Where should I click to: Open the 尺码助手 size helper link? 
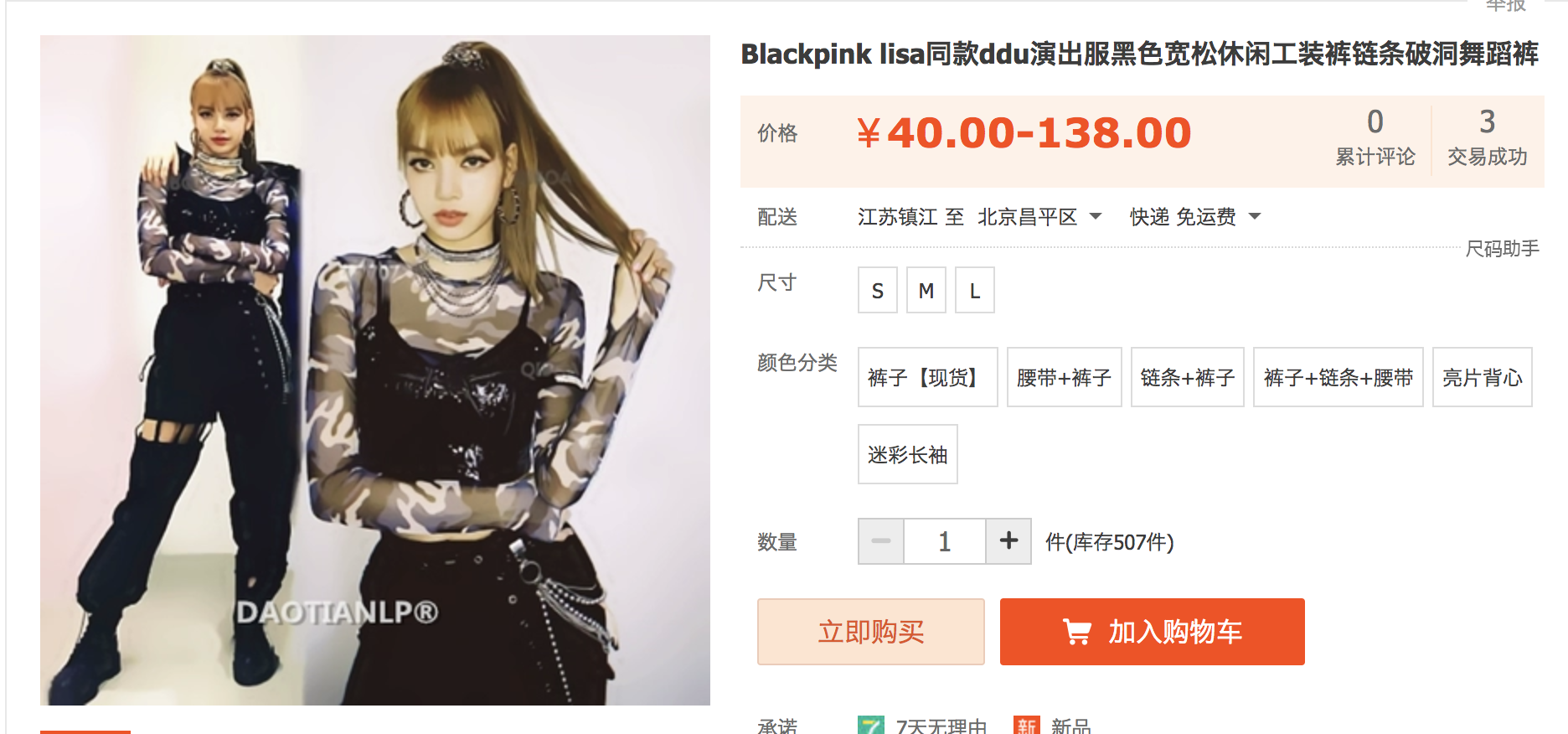pos(1503,248)
